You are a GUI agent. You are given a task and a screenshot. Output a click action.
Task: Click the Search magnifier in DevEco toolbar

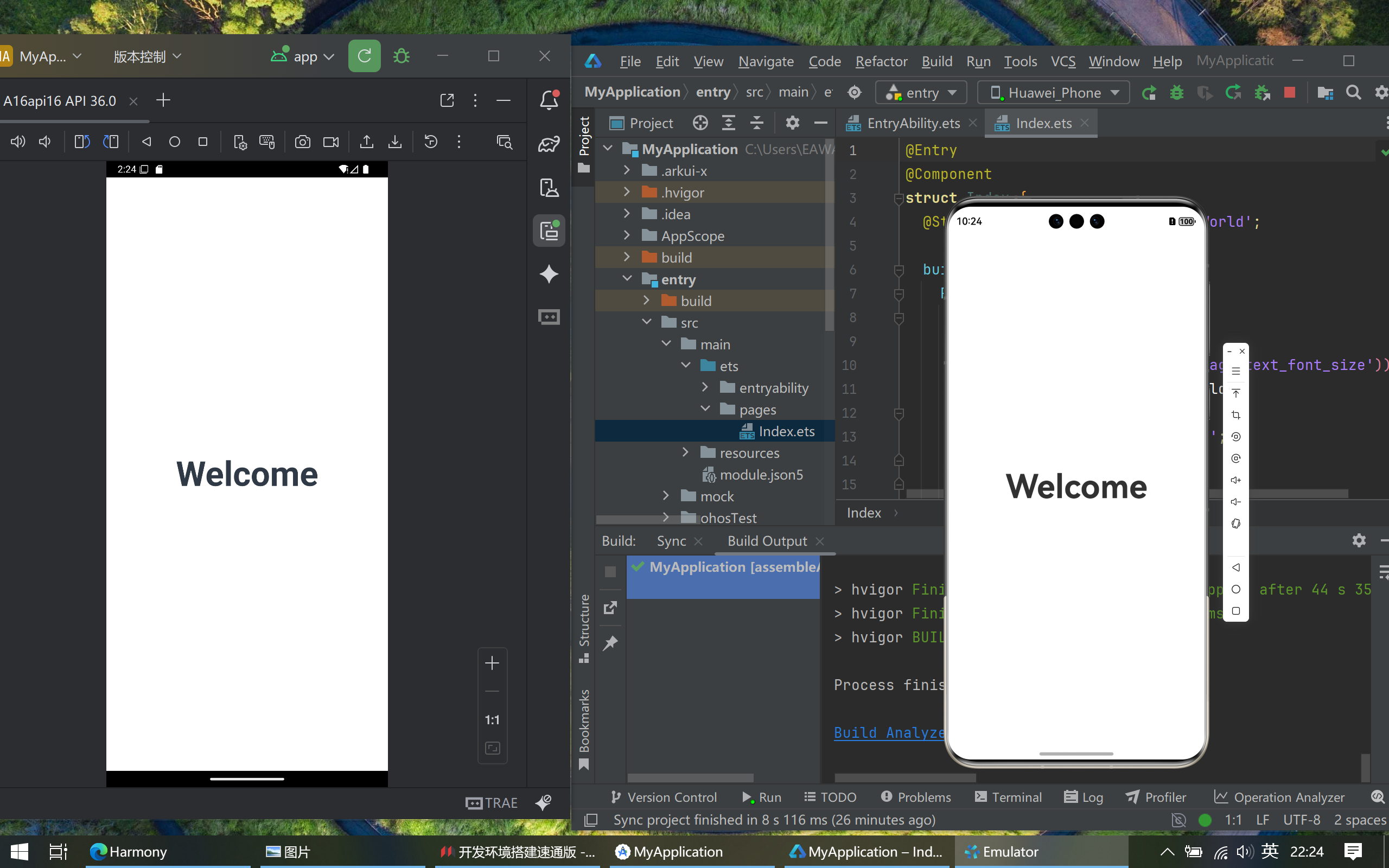coord(1353,92)
